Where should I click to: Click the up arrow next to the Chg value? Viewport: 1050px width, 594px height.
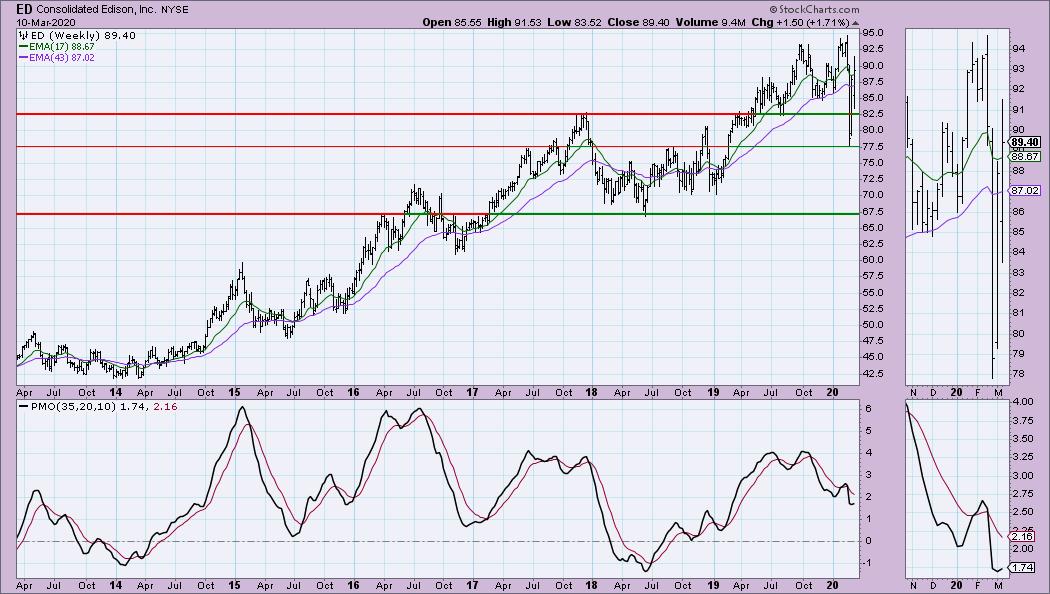click(855, 23)
